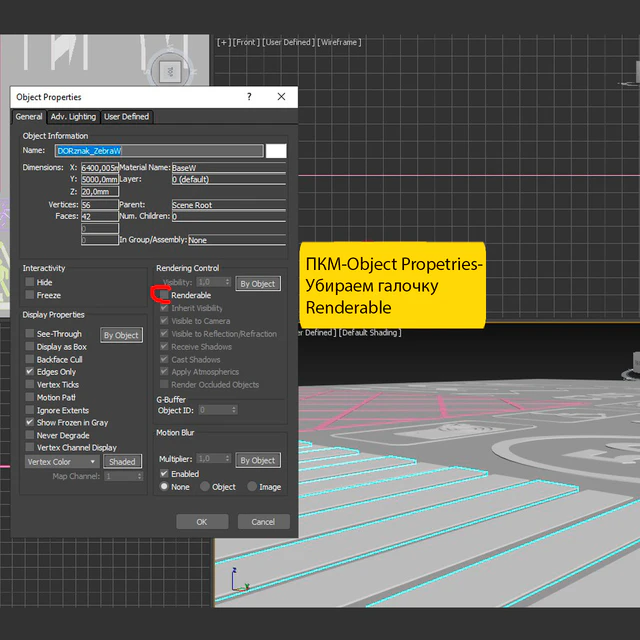Click Map Channel spinner arrows
This screenshot has height=640, width=640.
click(x=140, y=476)
